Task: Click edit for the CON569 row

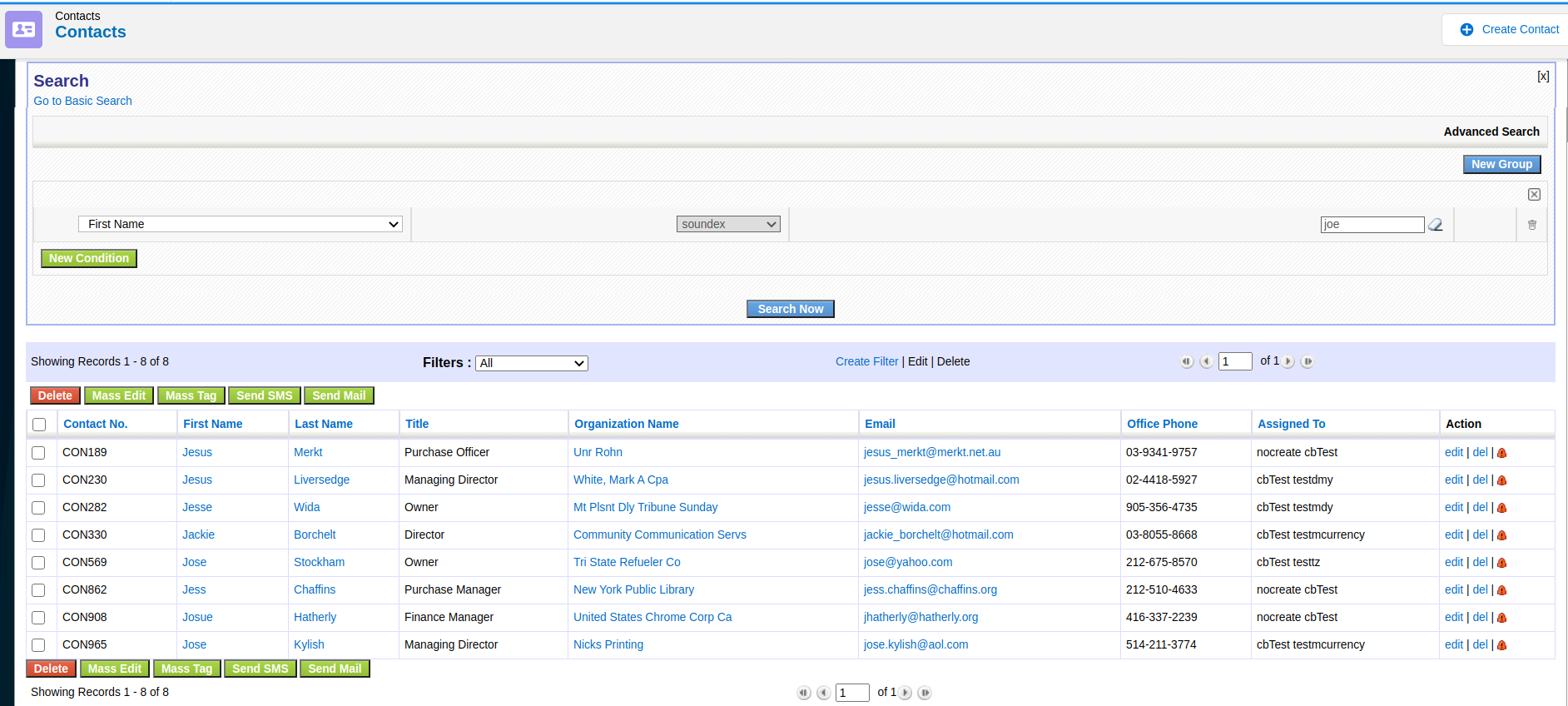Action: point(1454,562)
